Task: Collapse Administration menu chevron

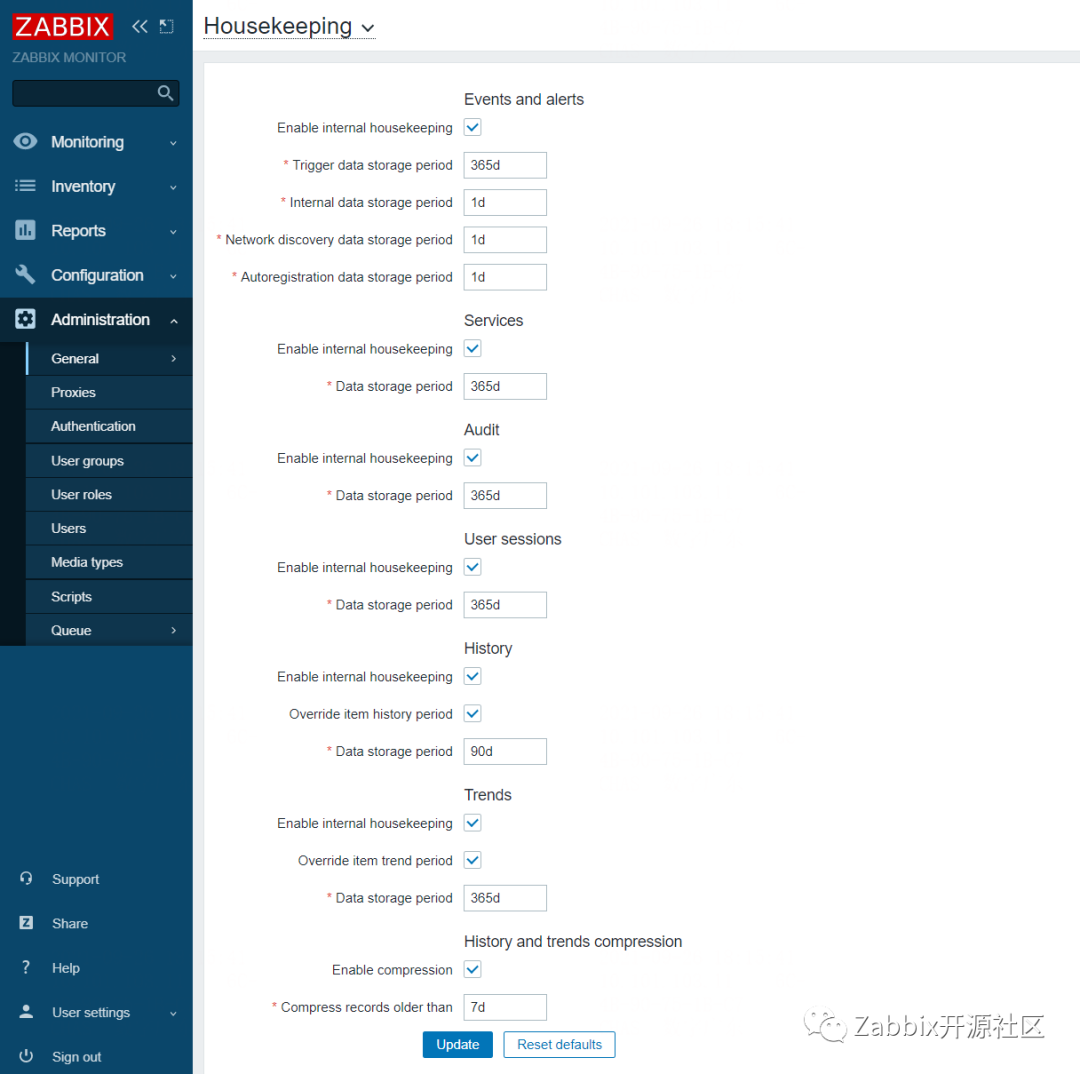Action: click(x=174, y=321)
